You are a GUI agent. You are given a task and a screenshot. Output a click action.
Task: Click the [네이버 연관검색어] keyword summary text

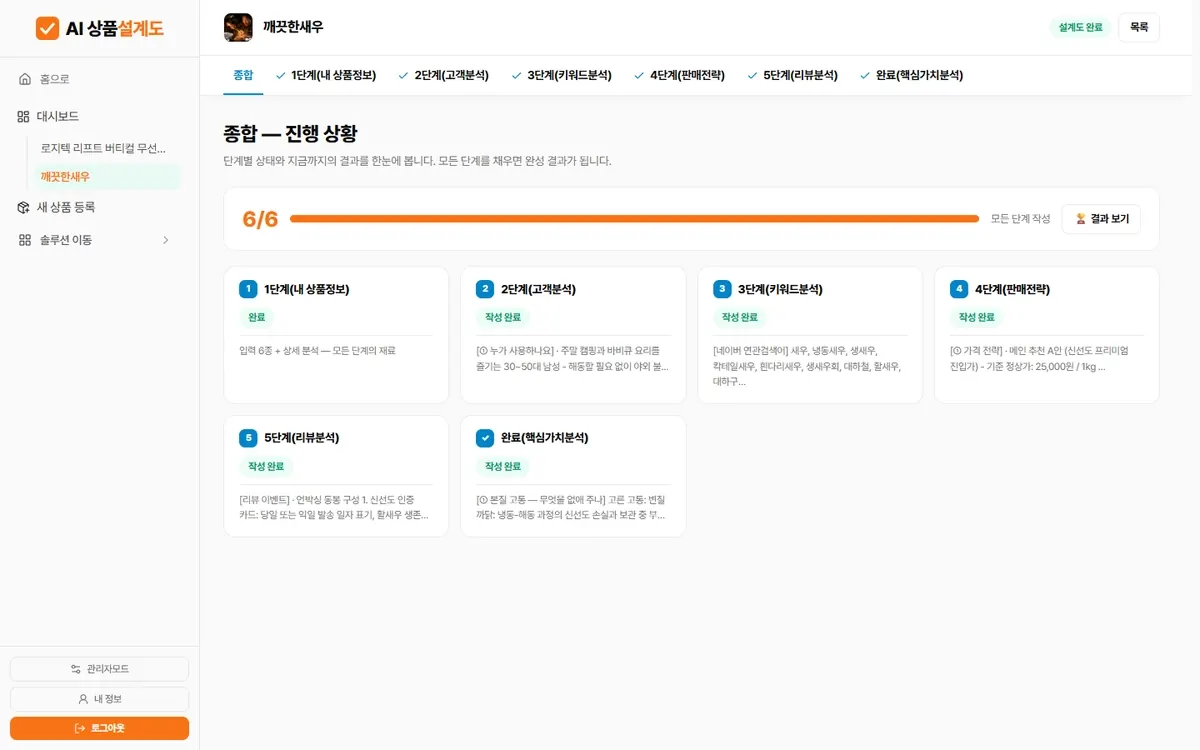point(806,366)
